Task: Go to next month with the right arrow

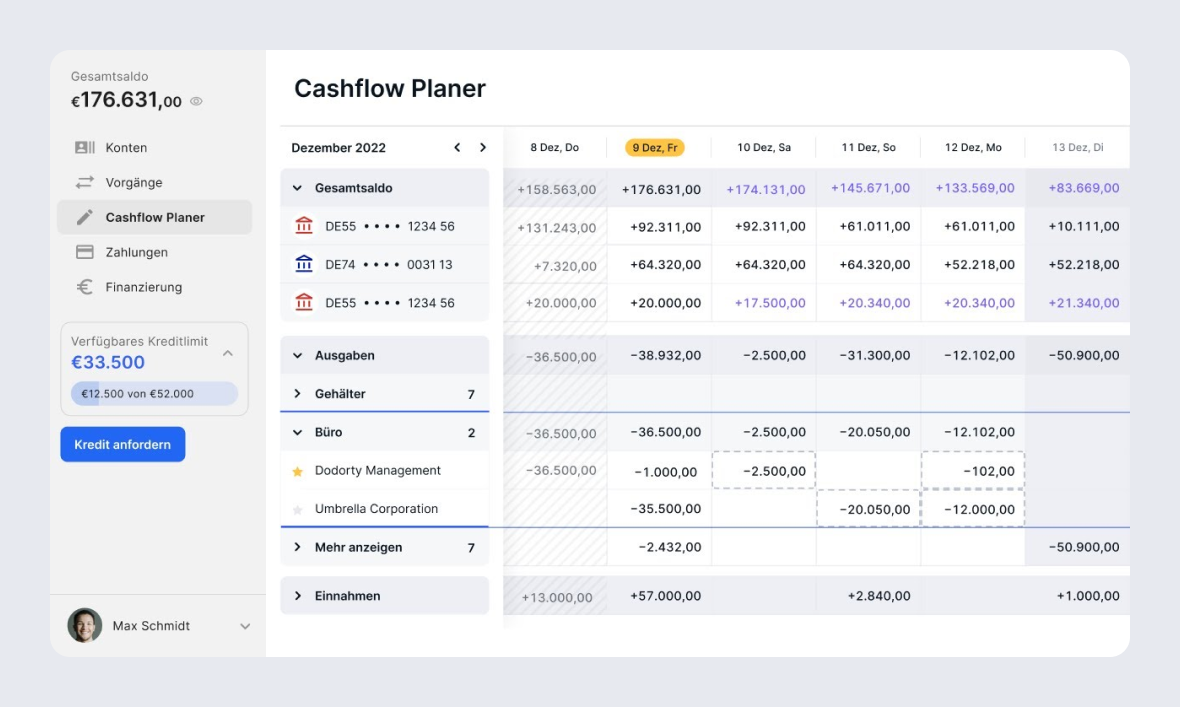Action: (482, 146)
